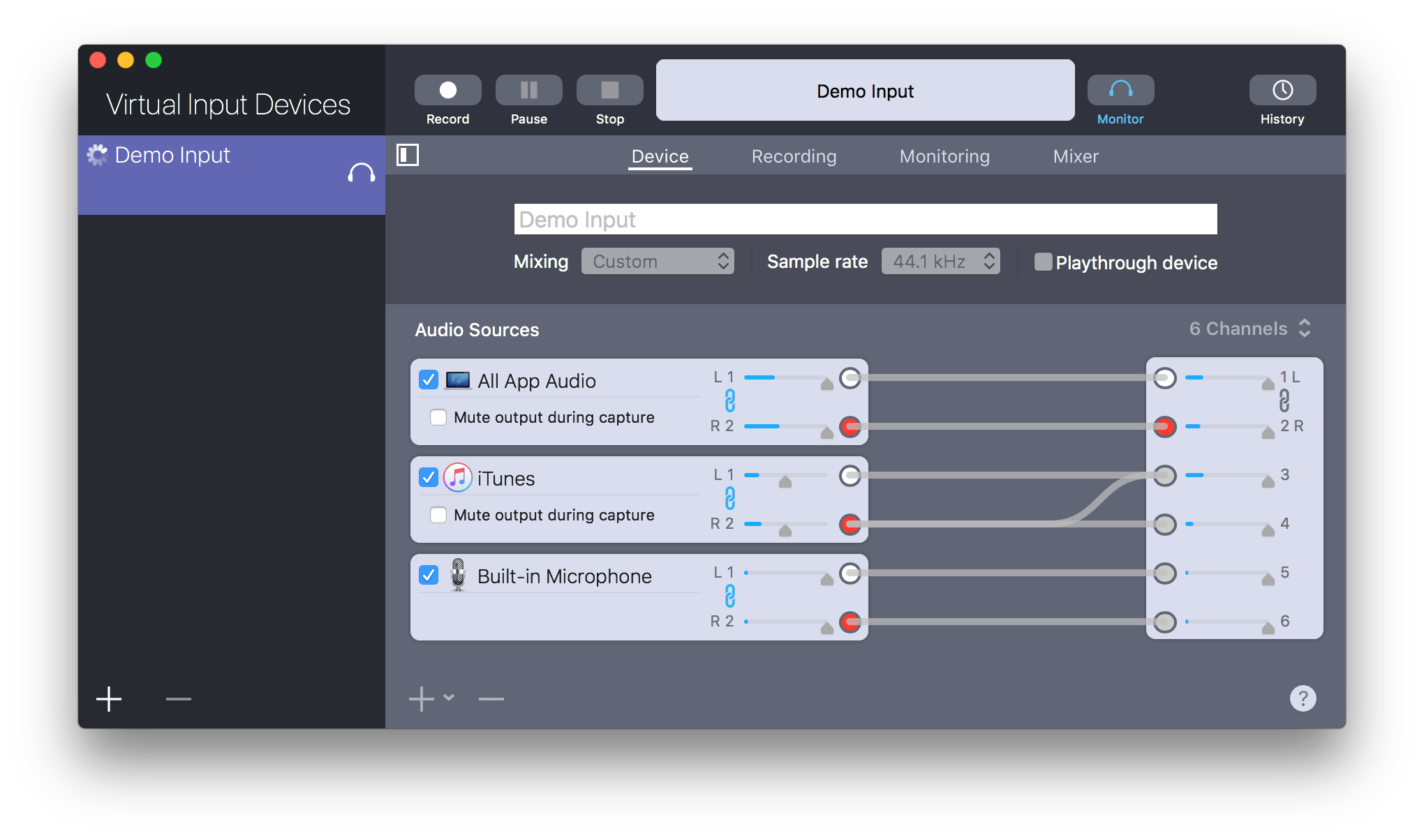Screen dimensions: 1424x840
Task: Uncheck the All App Audio source checkbox
Action: click(429, 380)
